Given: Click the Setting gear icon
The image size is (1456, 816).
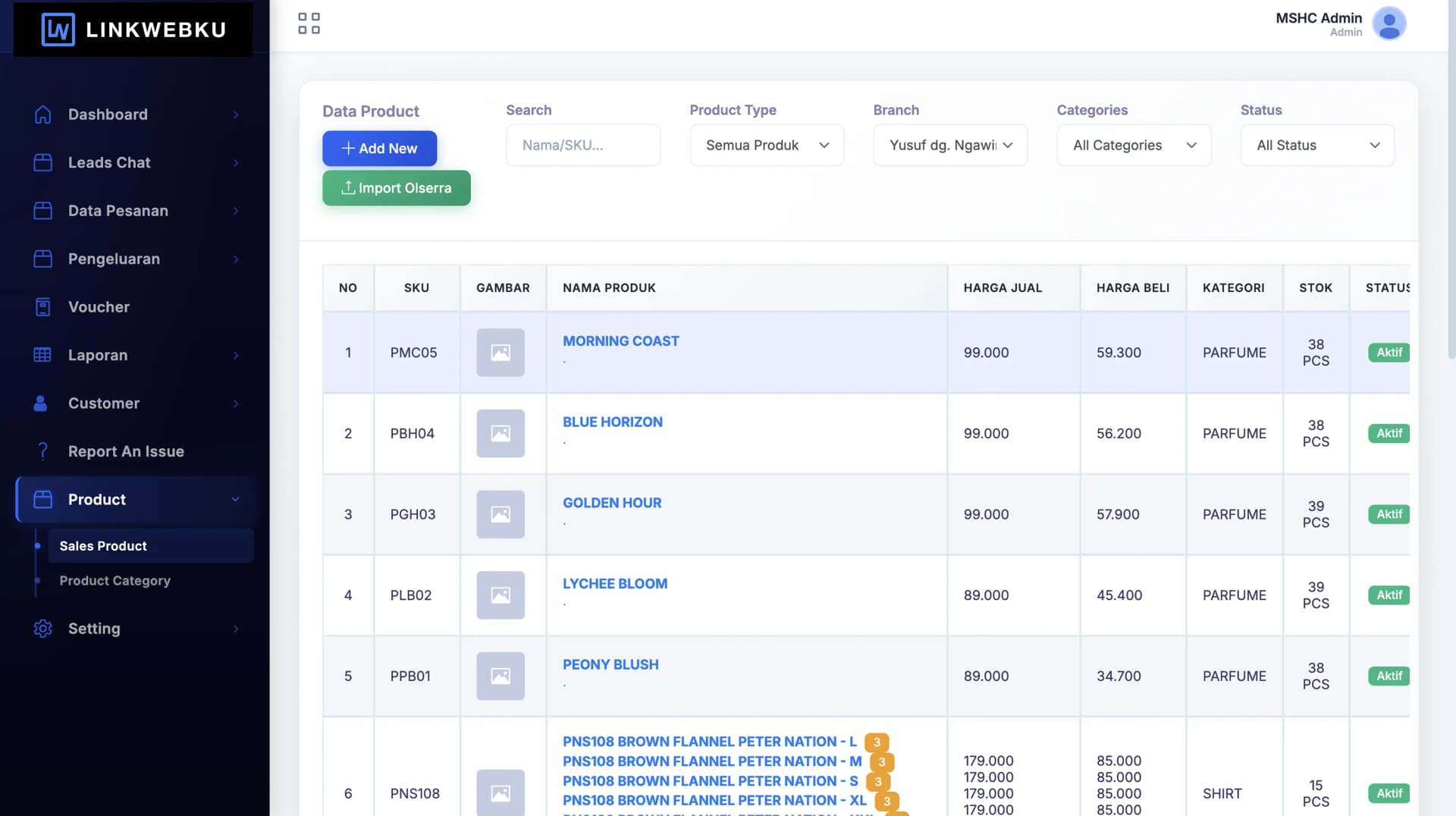Looking at the screenshot, I should pyautogui.click(x=43, y=629).
